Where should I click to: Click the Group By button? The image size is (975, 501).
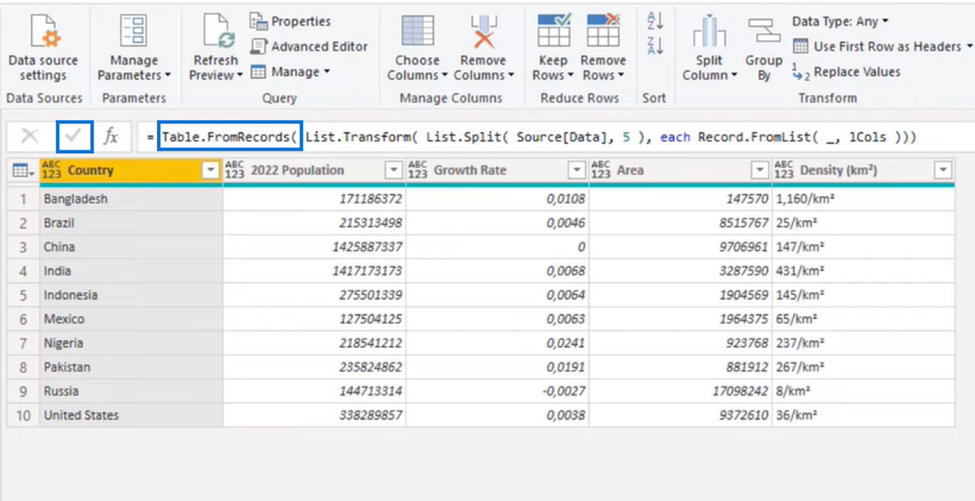[x=764, y=48]
